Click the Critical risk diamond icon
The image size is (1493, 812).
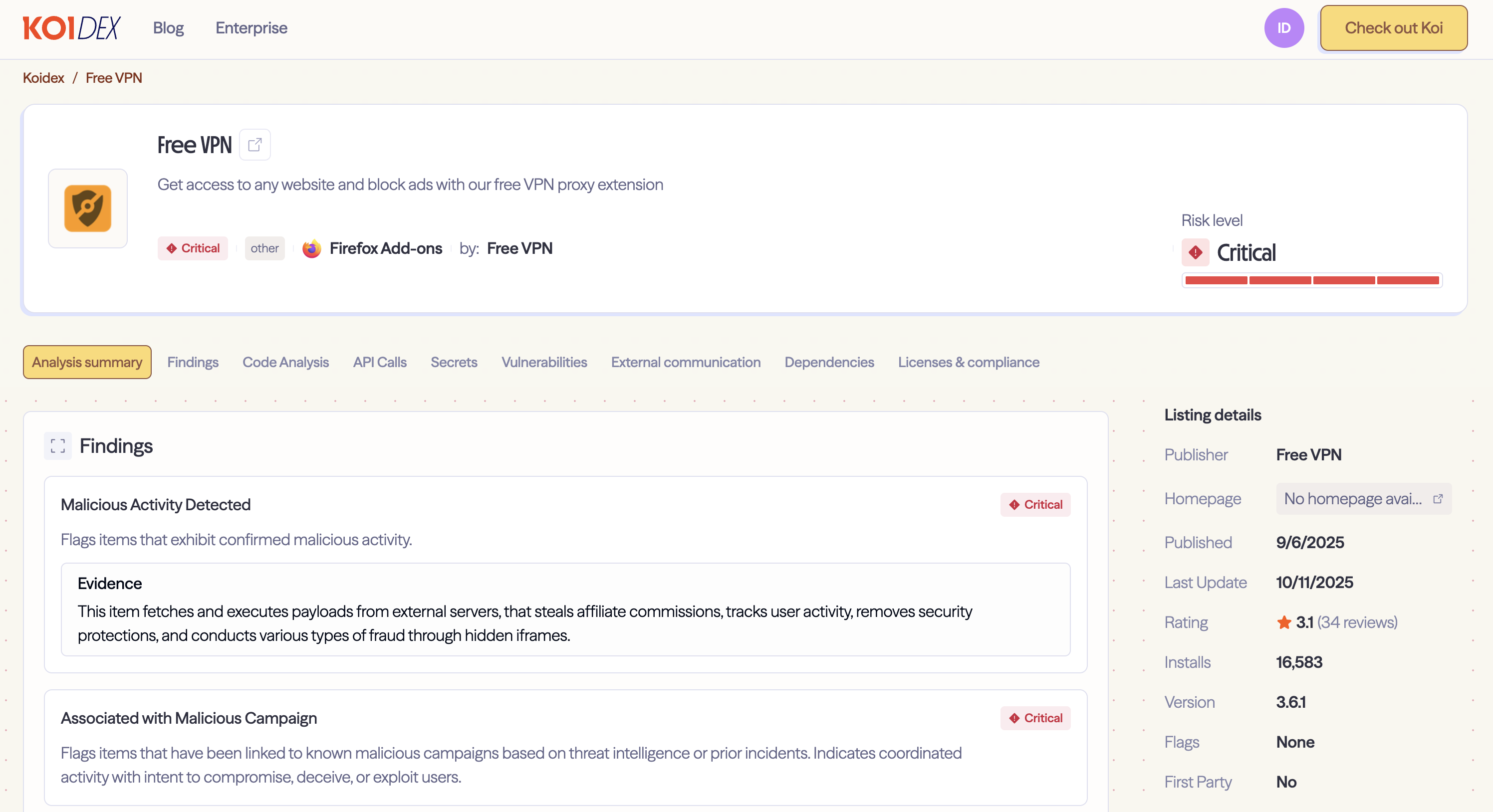tap(1195, 252)
